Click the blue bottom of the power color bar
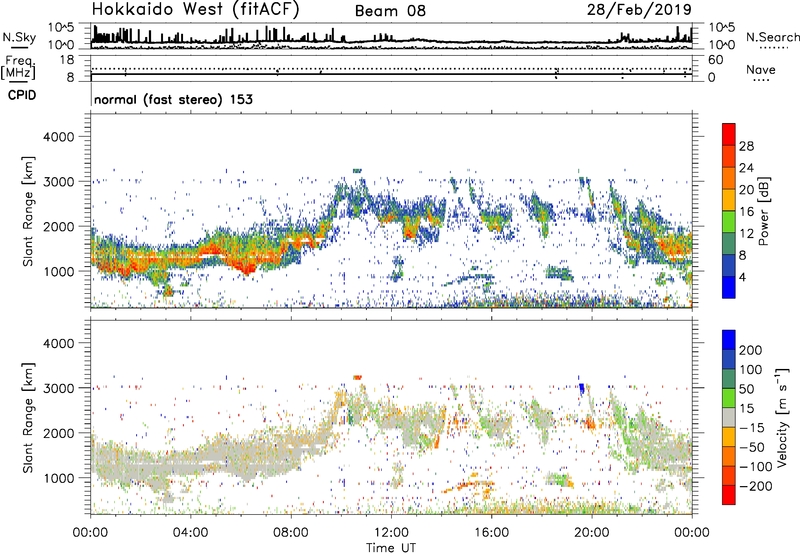This screenshot has width=800, height=554. click(x=729, y=287)
